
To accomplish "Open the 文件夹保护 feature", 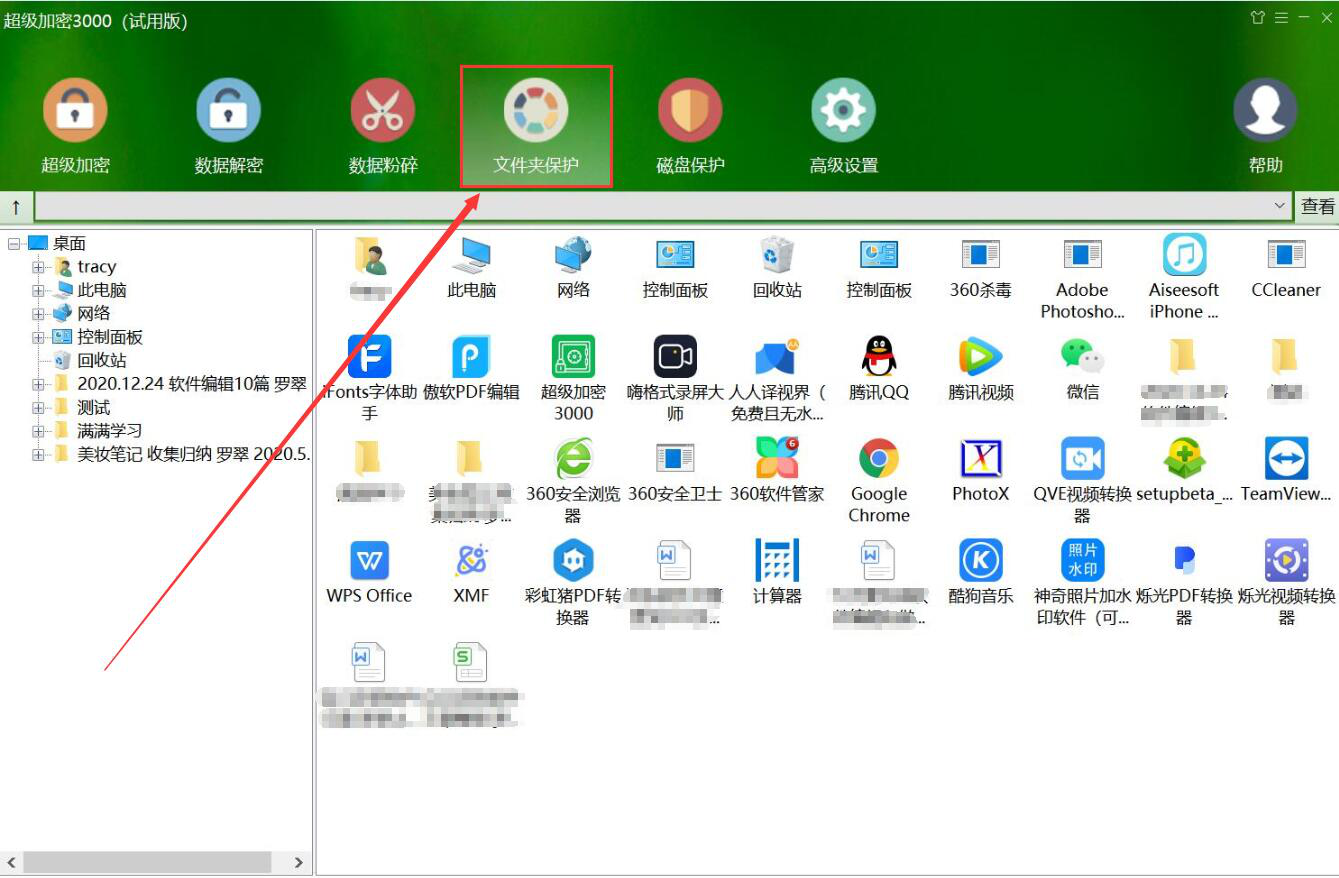I will pos(536,126).
